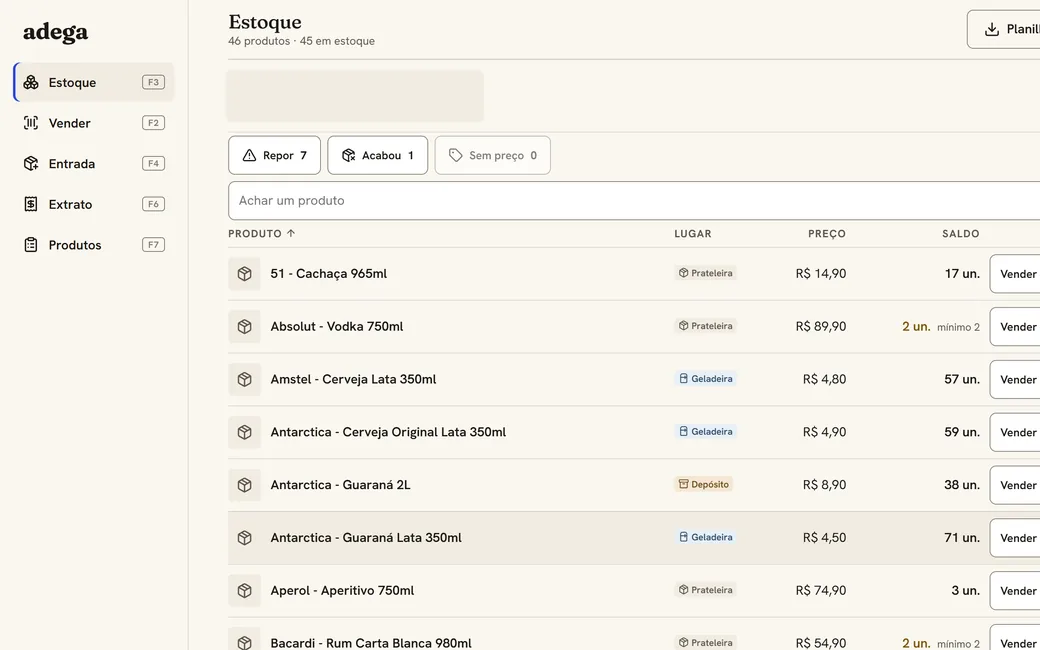Select product name Aperol - Aperitivo 750ml

click(342, 590)
